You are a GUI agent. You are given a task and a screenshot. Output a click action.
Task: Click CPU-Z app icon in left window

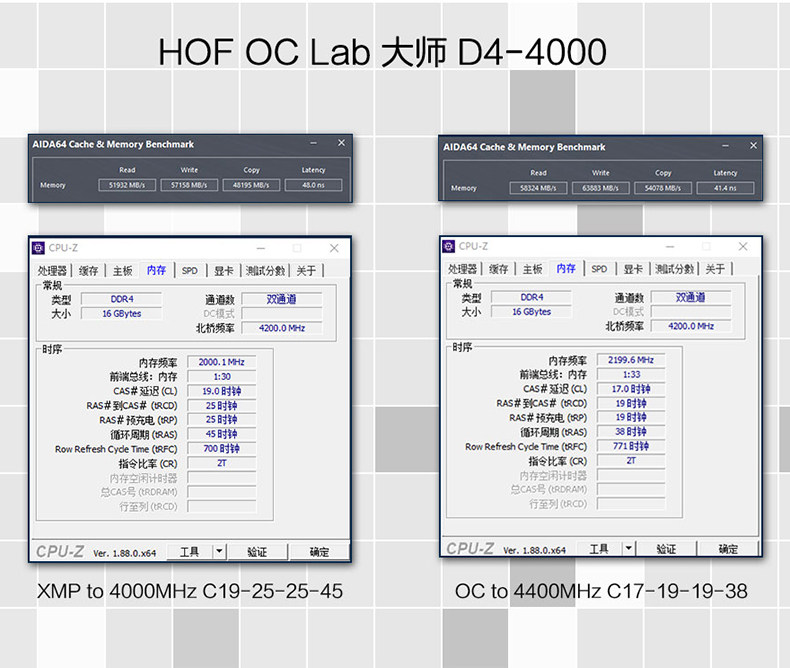coord(38,248)
